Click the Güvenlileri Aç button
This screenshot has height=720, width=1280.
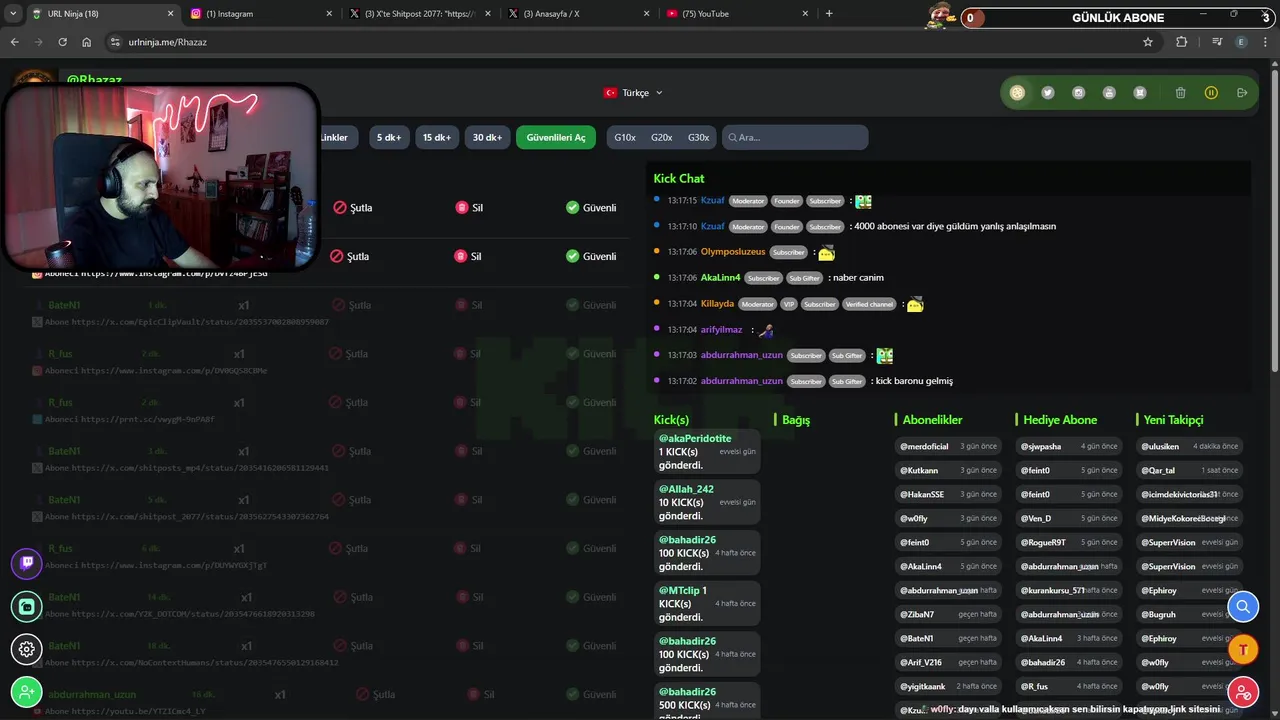click(x=556, y=137)
